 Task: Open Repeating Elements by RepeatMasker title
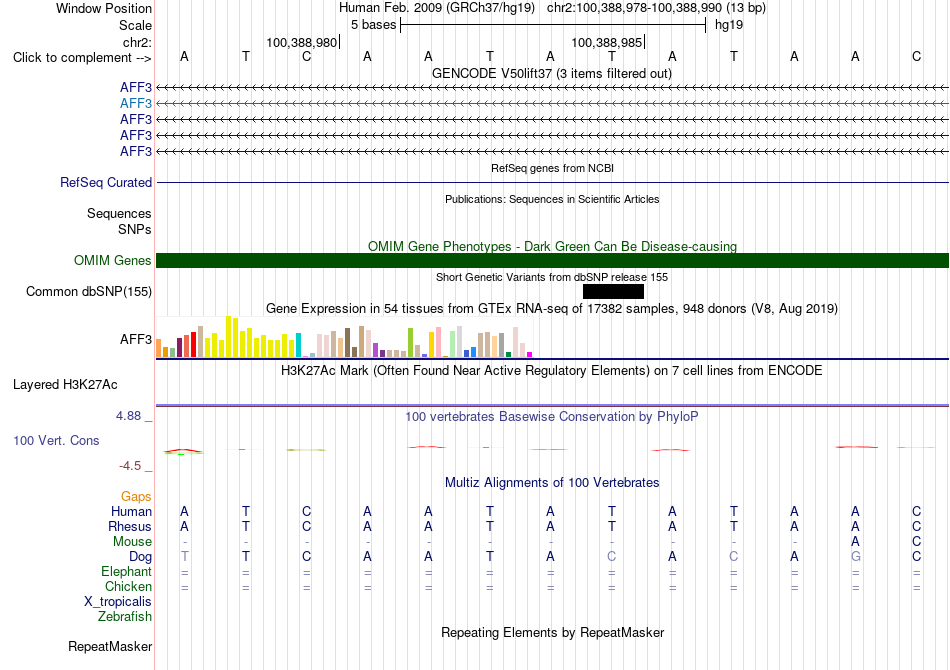tap(552, 632)
